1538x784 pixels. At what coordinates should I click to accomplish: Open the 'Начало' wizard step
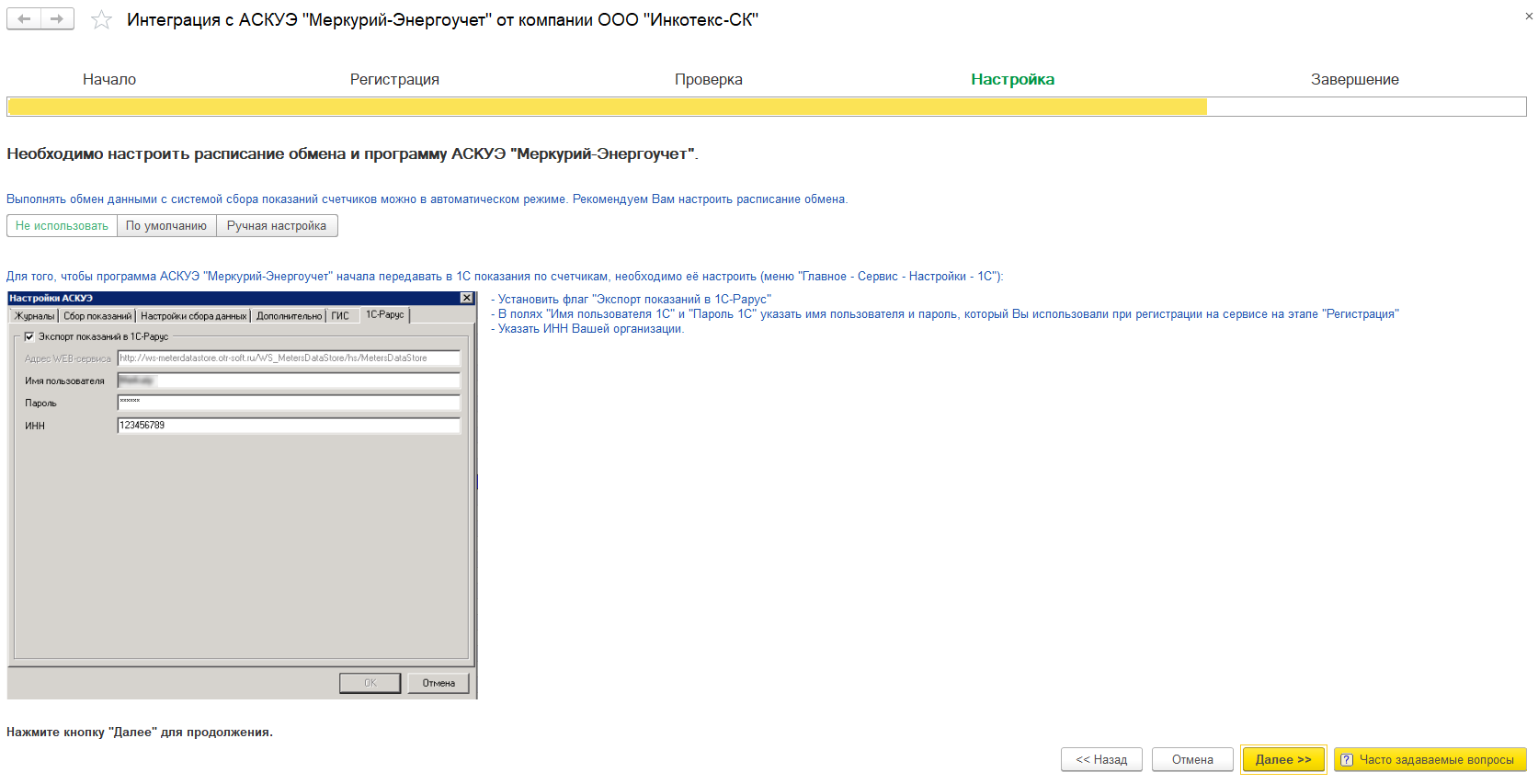(109, 79)
